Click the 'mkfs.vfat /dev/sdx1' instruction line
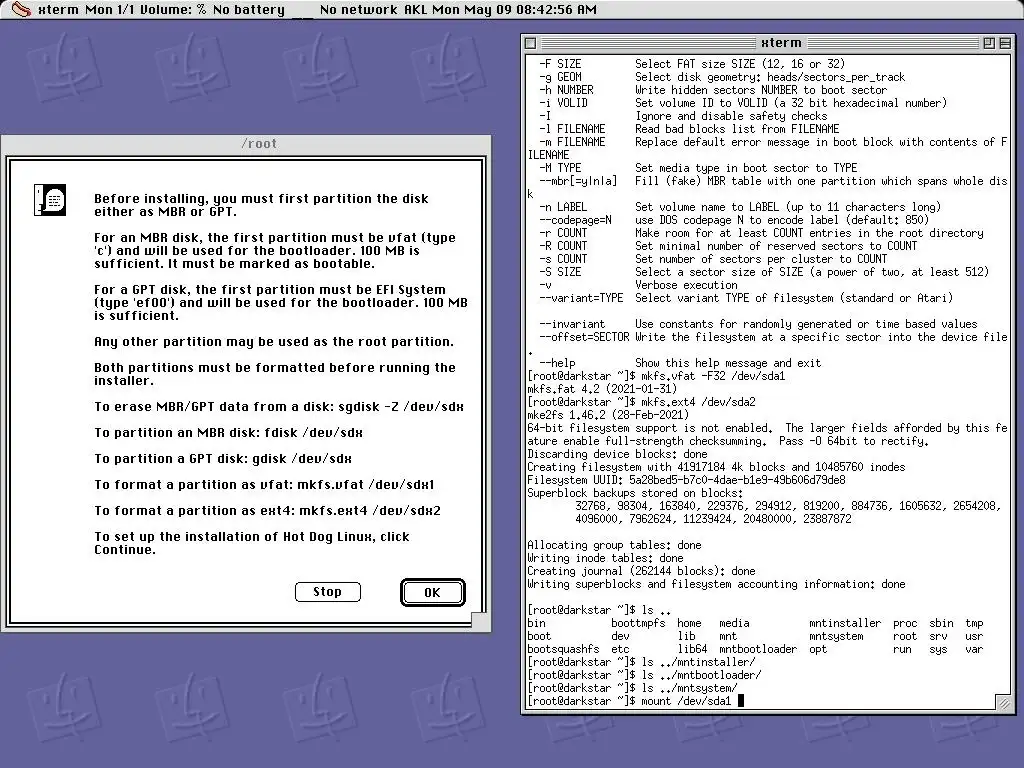This screenshot has height=768, width=1024. click(x=264, y=485)
